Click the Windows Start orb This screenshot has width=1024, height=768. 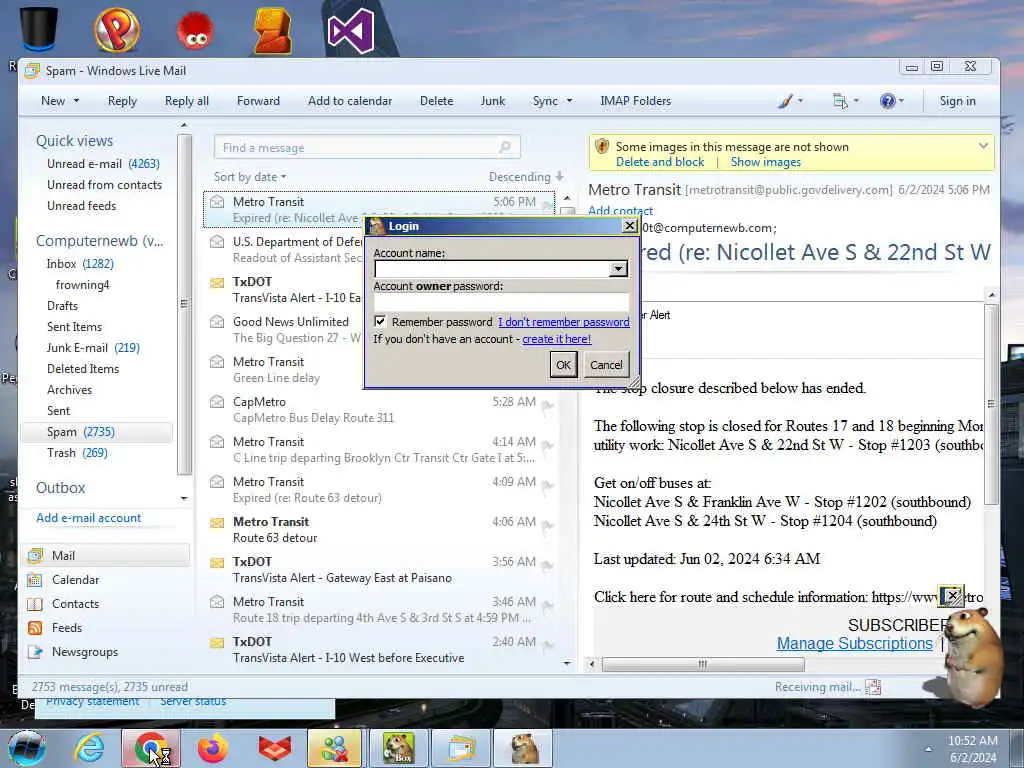click(x=27, y=748)
